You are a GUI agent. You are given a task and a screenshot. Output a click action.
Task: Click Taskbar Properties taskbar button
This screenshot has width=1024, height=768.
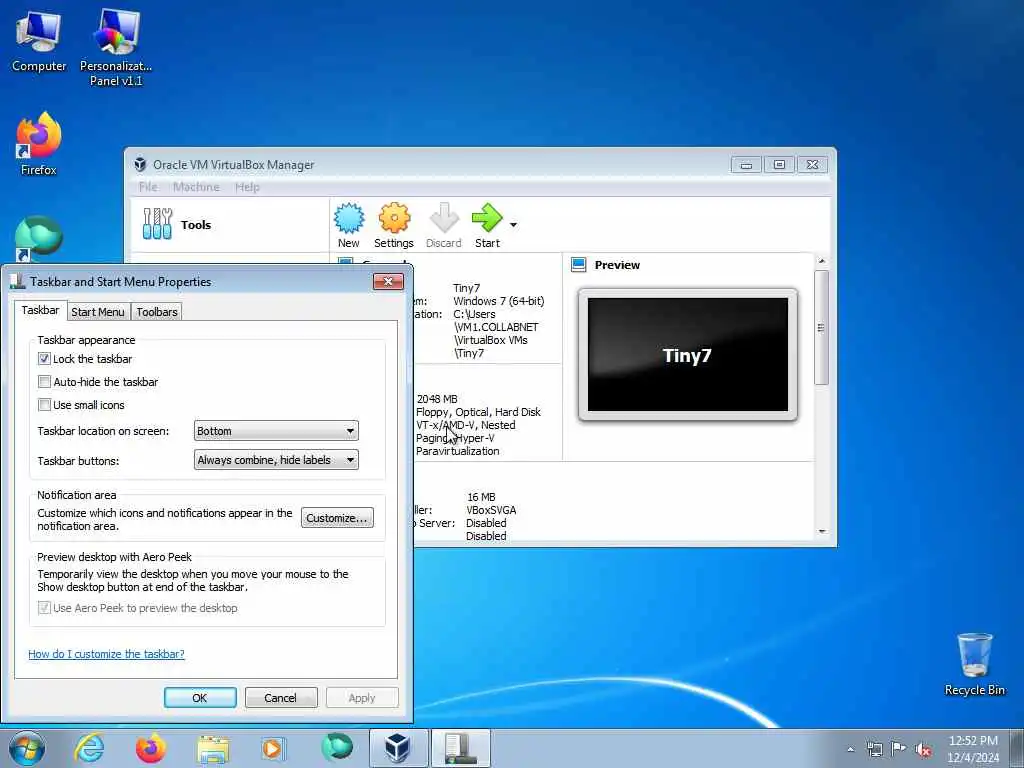coord(460,748)
